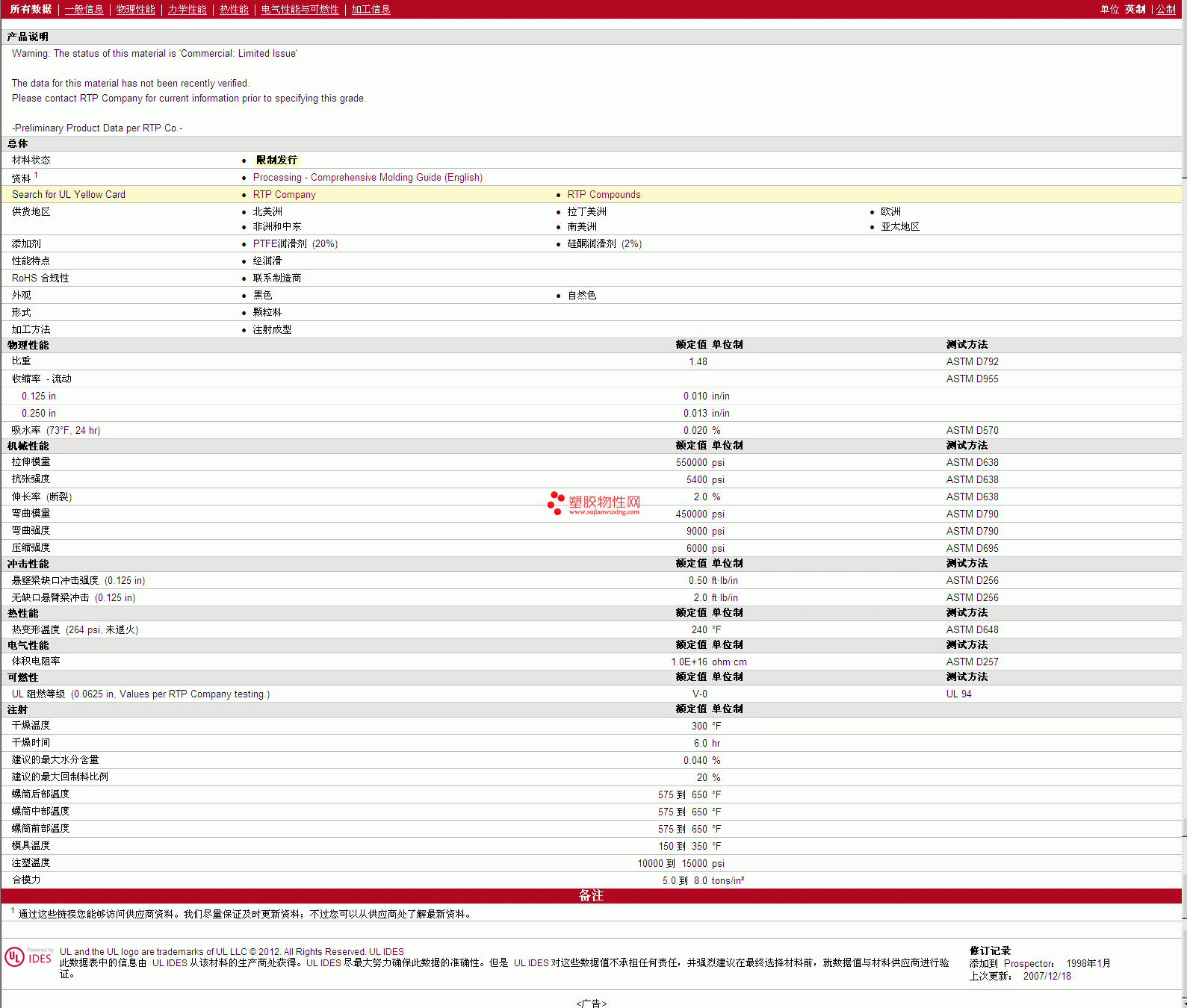Show the 热性能 tab
The height and width of the screenshot is (1008, 1187).
coord(234,9)
